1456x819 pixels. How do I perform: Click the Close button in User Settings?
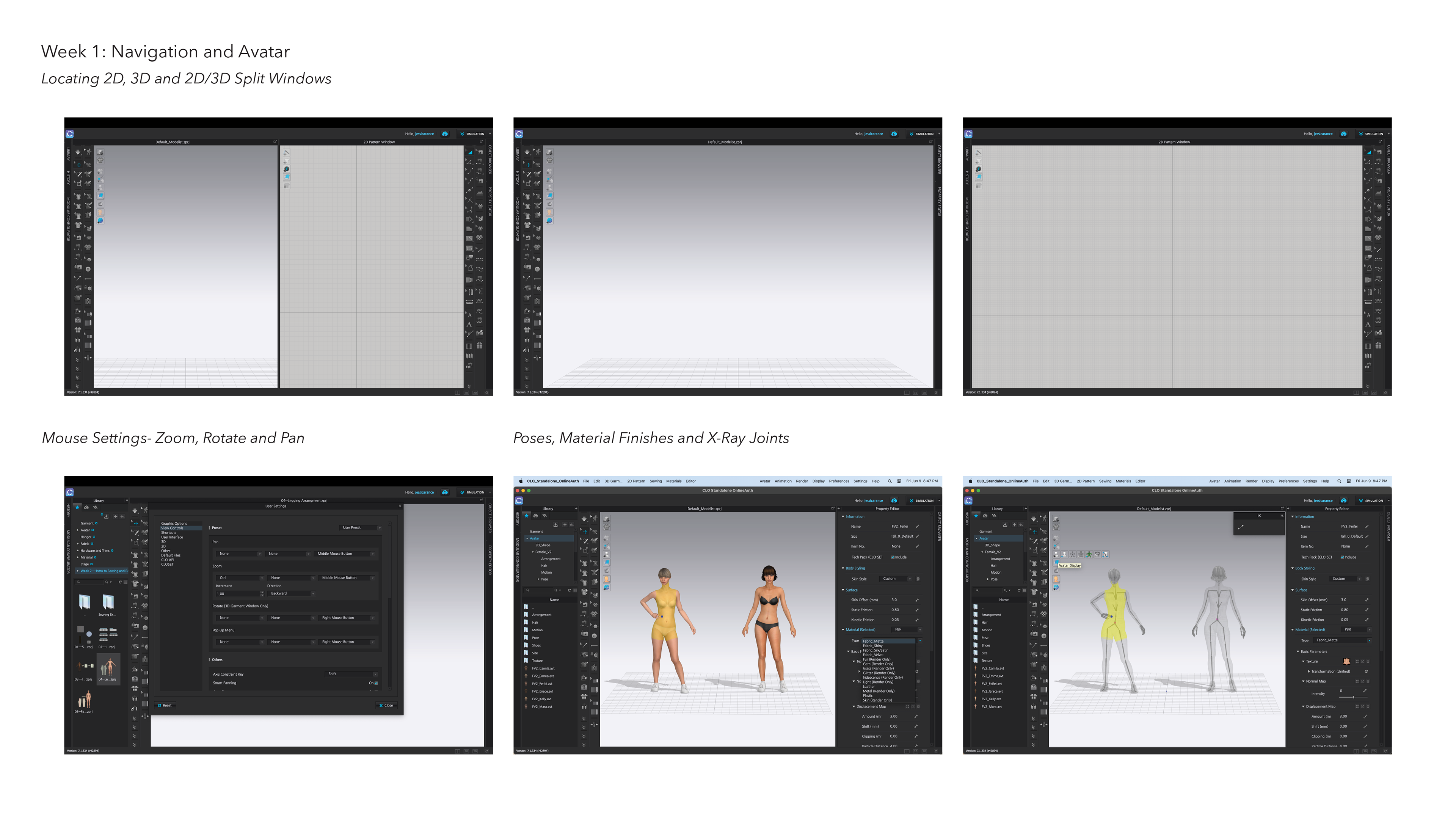tap(386, 705)
